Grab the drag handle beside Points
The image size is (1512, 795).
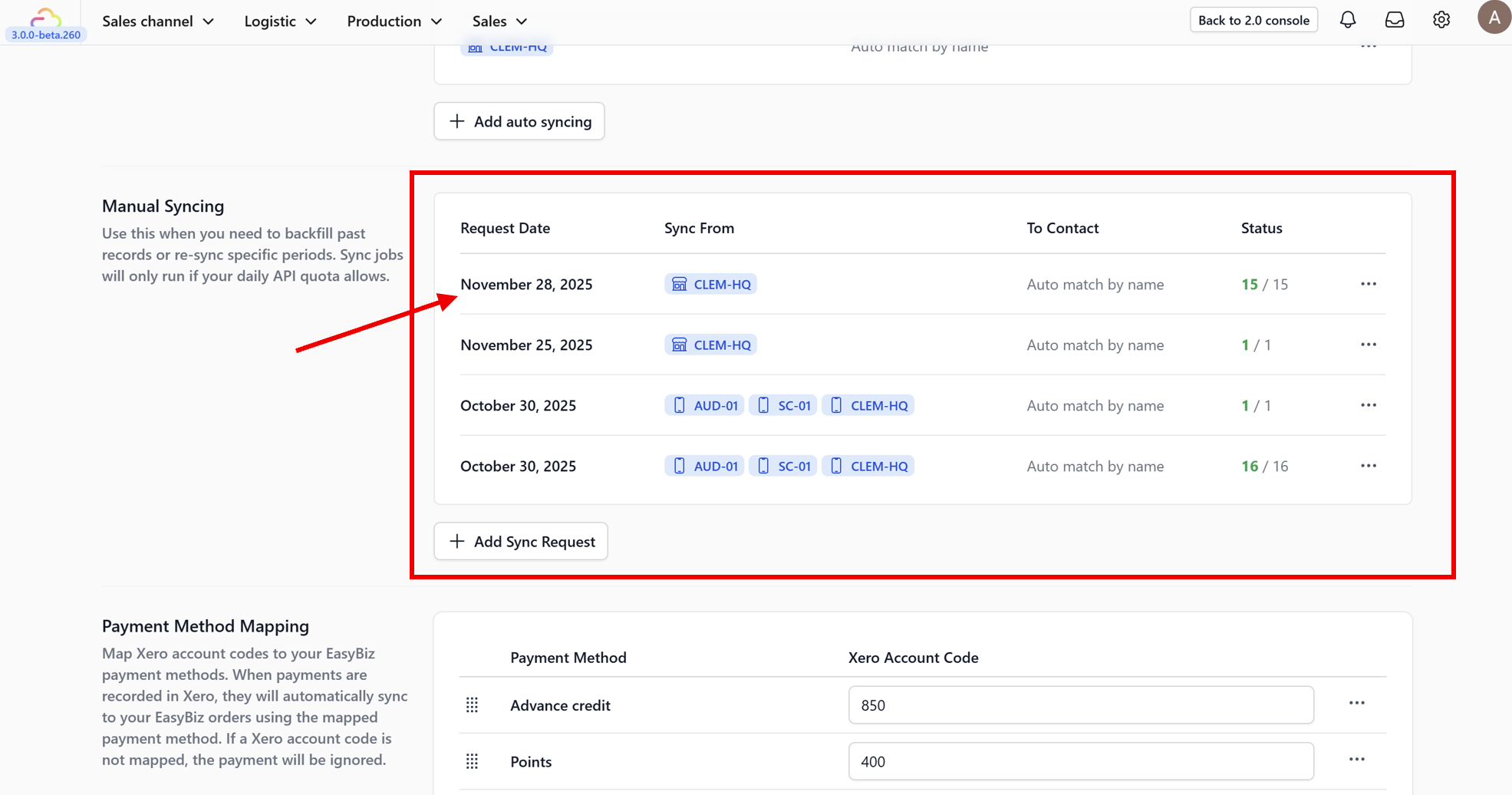pos(472,761)
